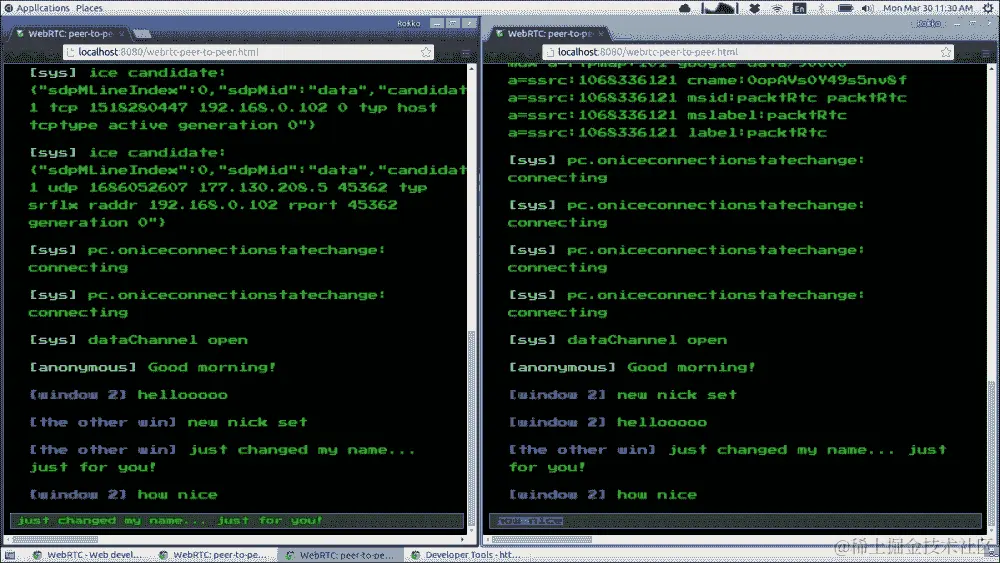The width and height of the screenshot is (1000, 563).
Task: Click '[window 2] how nice' in left window
Action: tap(124, 495)
